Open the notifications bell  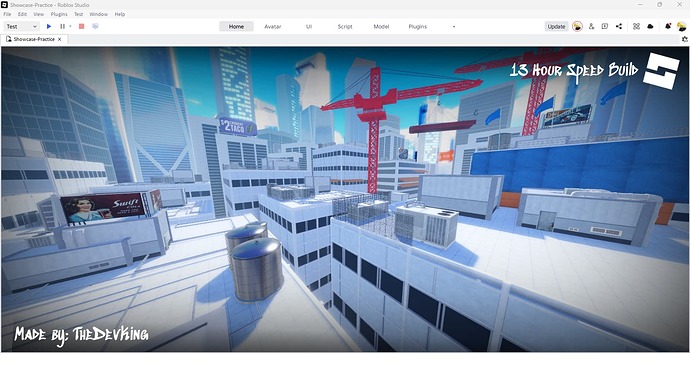click(x=668, y=26)
